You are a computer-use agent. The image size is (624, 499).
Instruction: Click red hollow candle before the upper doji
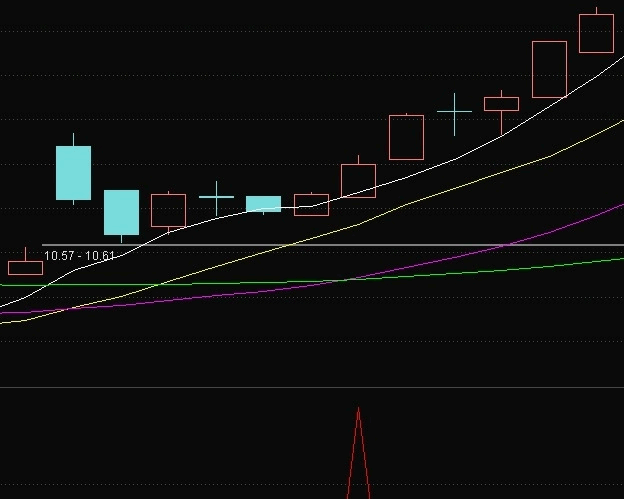[406, 137]
